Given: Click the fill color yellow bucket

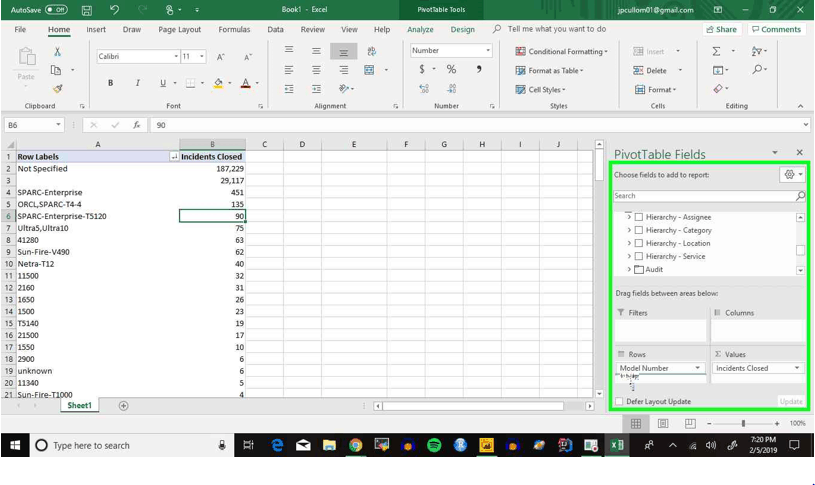Looking at the screenshot, I should coord(218,83).
